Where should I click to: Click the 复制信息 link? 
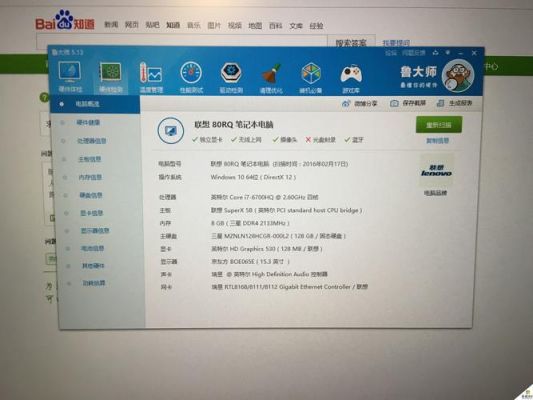point(437,141)
